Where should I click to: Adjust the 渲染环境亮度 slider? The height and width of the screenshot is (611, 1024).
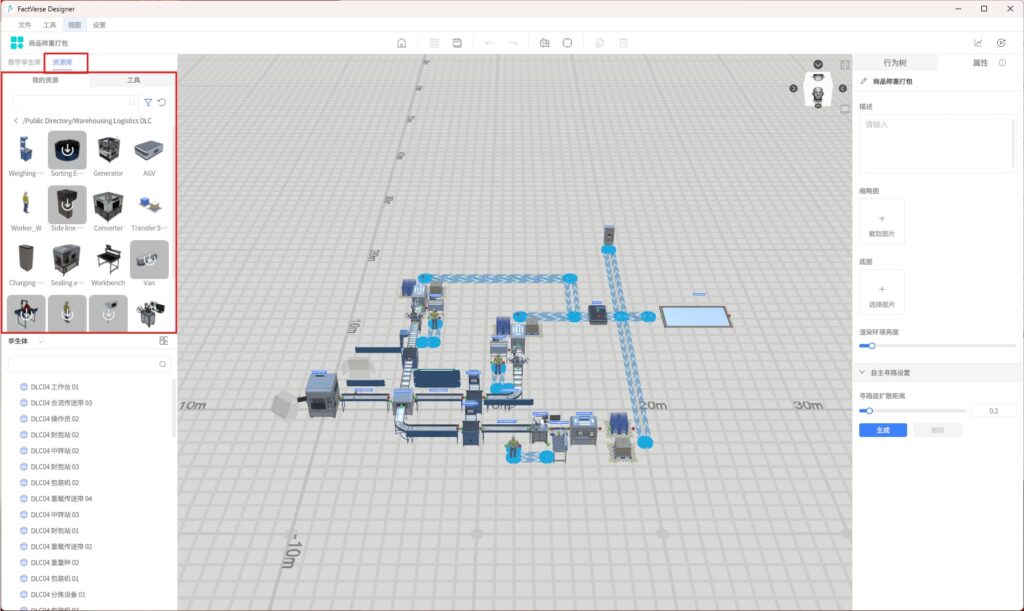click(871, 346)
